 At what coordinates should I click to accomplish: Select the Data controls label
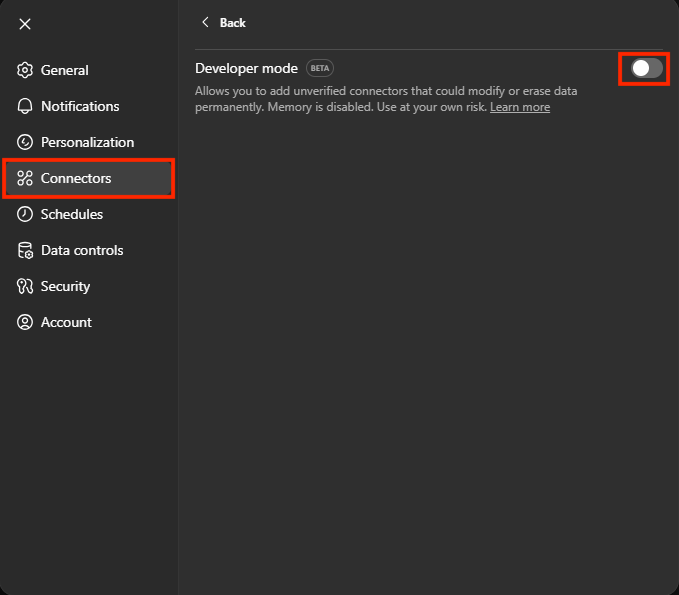[x=82, y=250]
